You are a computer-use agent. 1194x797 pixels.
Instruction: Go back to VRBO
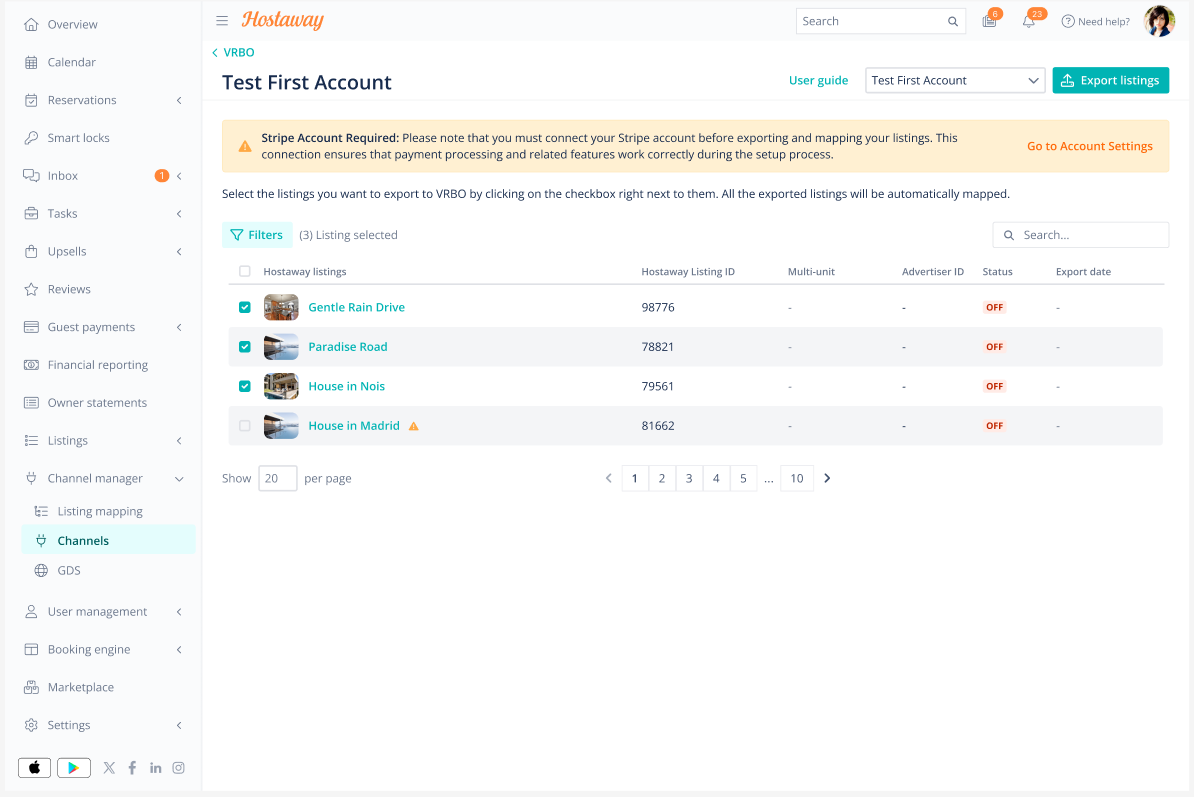233,53
